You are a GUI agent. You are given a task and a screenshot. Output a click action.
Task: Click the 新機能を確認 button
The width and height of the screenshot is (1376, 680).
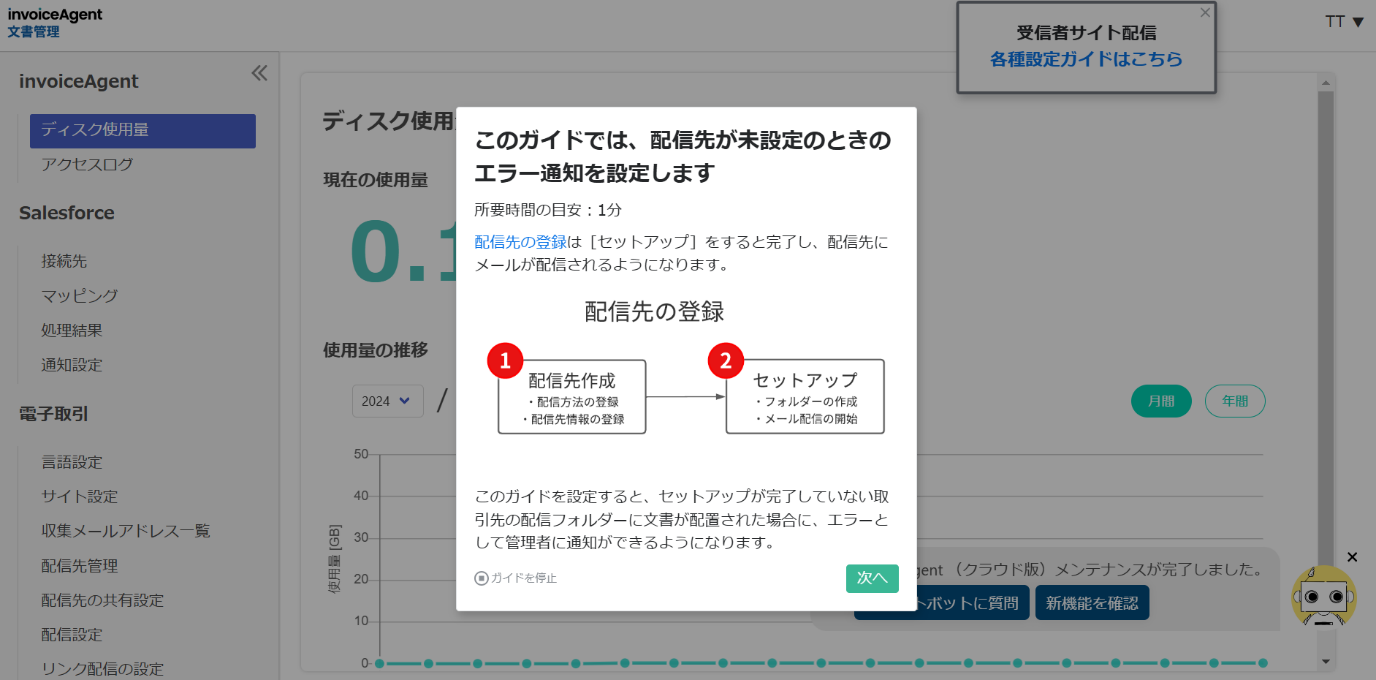pos(1092,603)
